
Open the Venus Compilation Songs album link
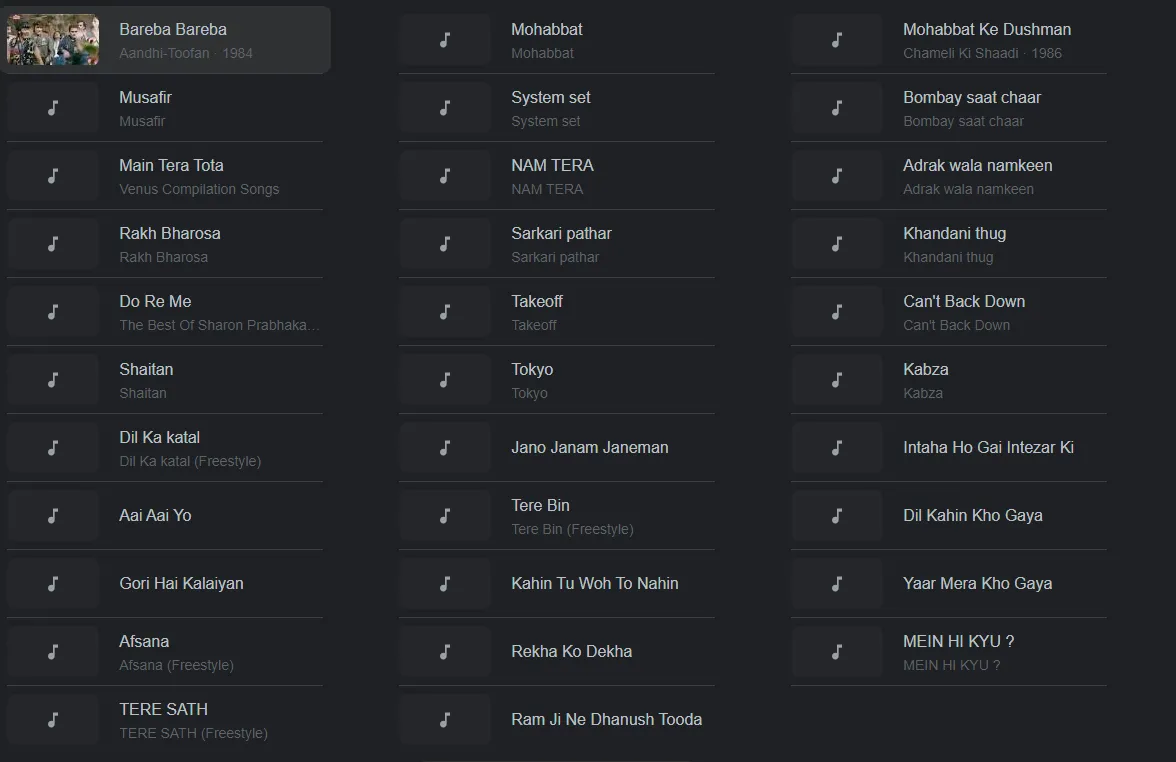(199, 189)
